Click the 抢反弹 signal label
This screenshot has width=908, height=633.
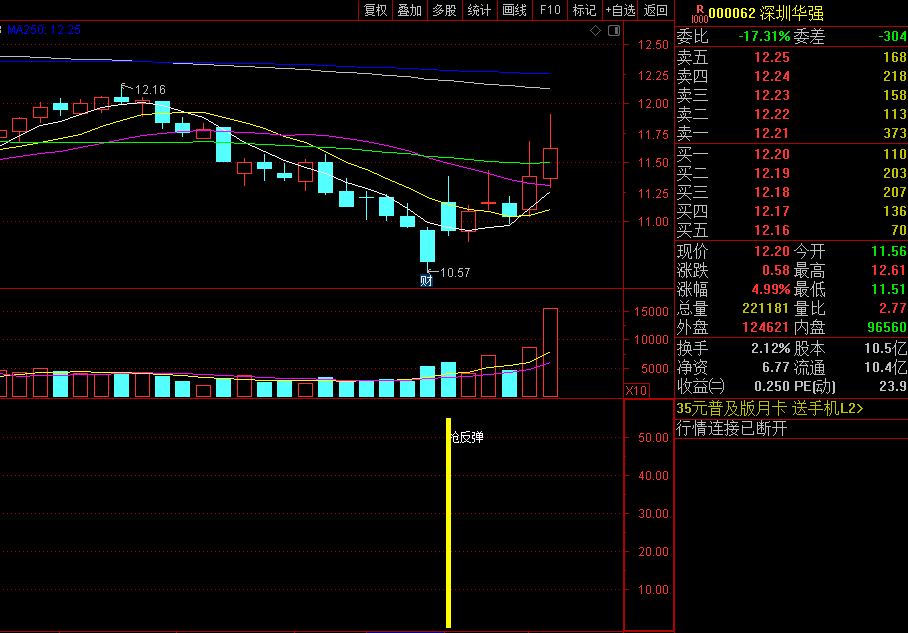[x=467, y=437]
